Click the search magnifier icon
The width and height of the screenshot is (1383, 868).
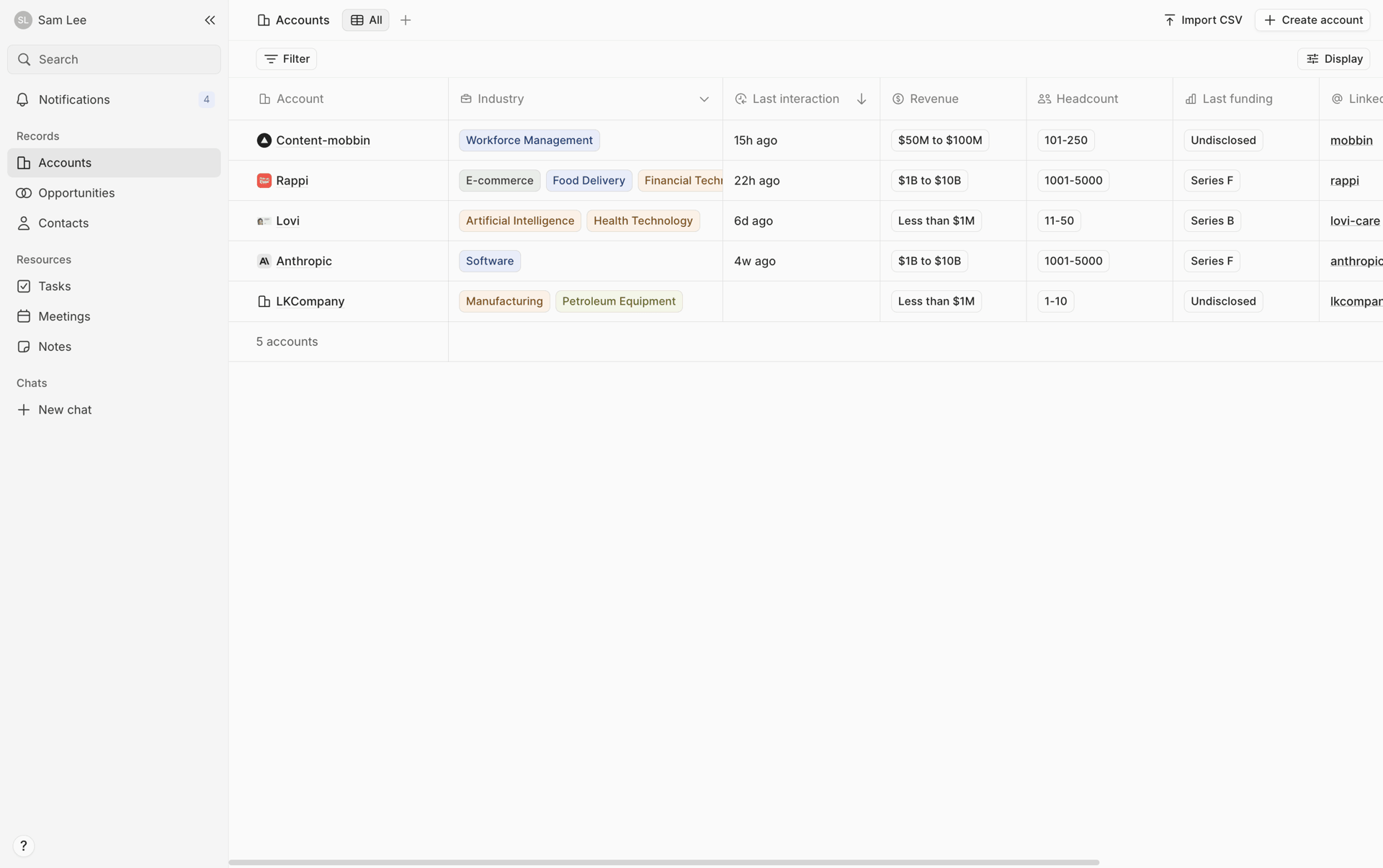coord(24,59)
